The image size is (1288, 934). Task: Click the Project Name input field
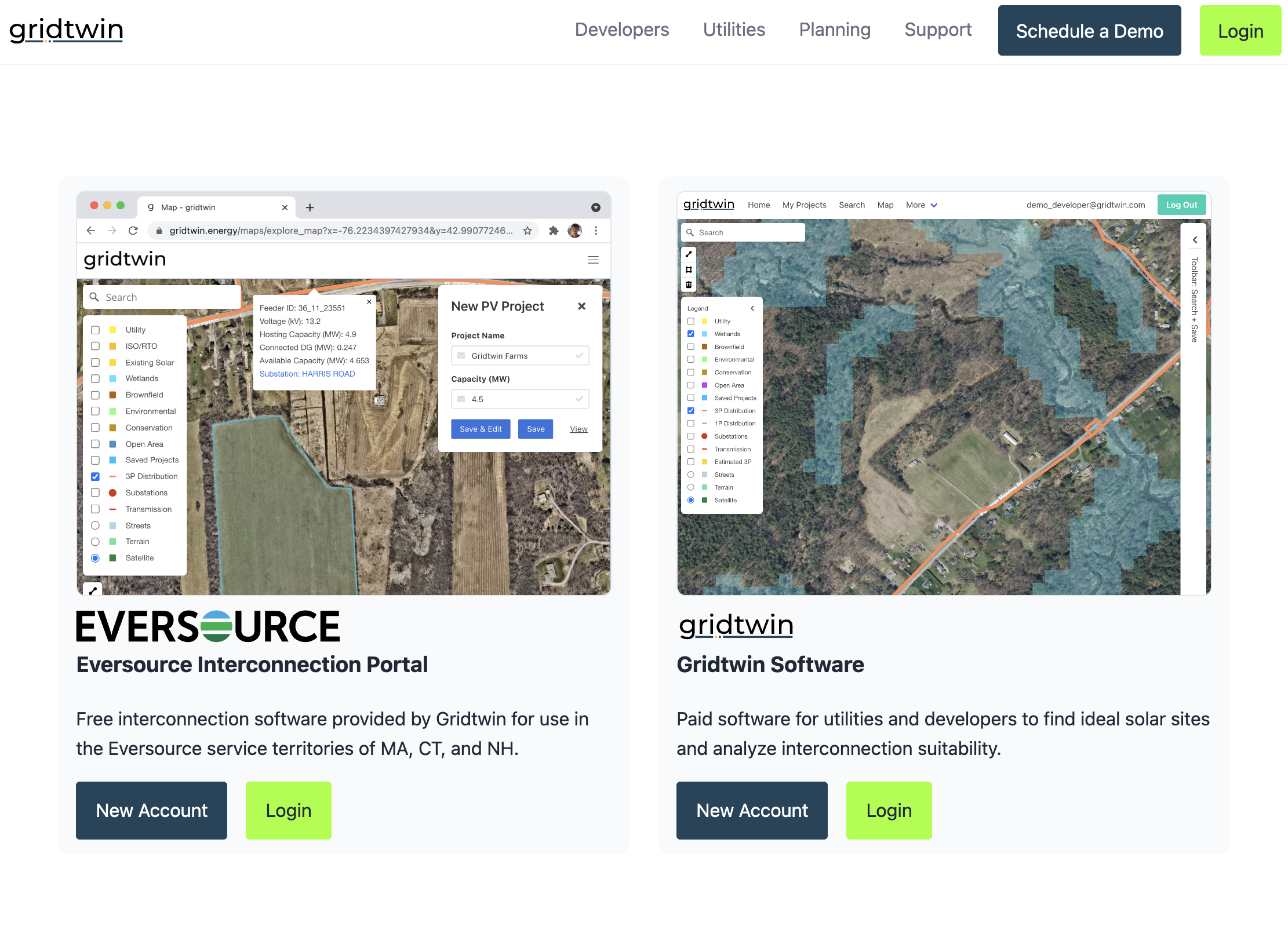coord(520,355)
